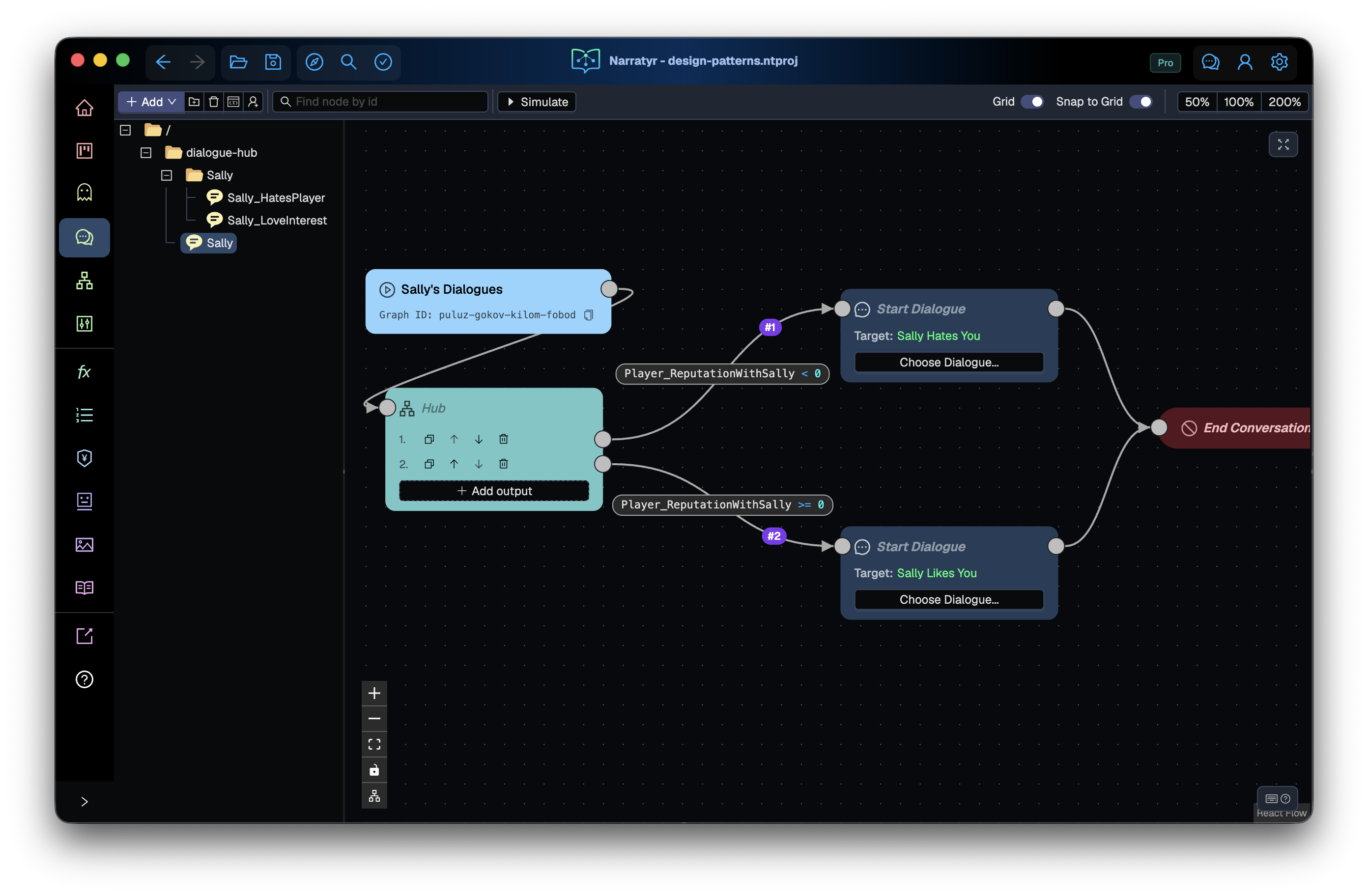Open the ghost characters sidebar icon

(x=85, y=193)
